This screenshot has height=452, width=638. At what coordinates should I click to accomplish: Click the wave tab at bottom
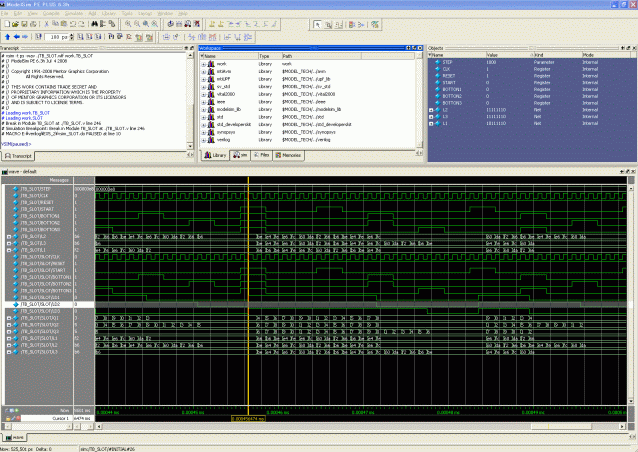(15, 437)
